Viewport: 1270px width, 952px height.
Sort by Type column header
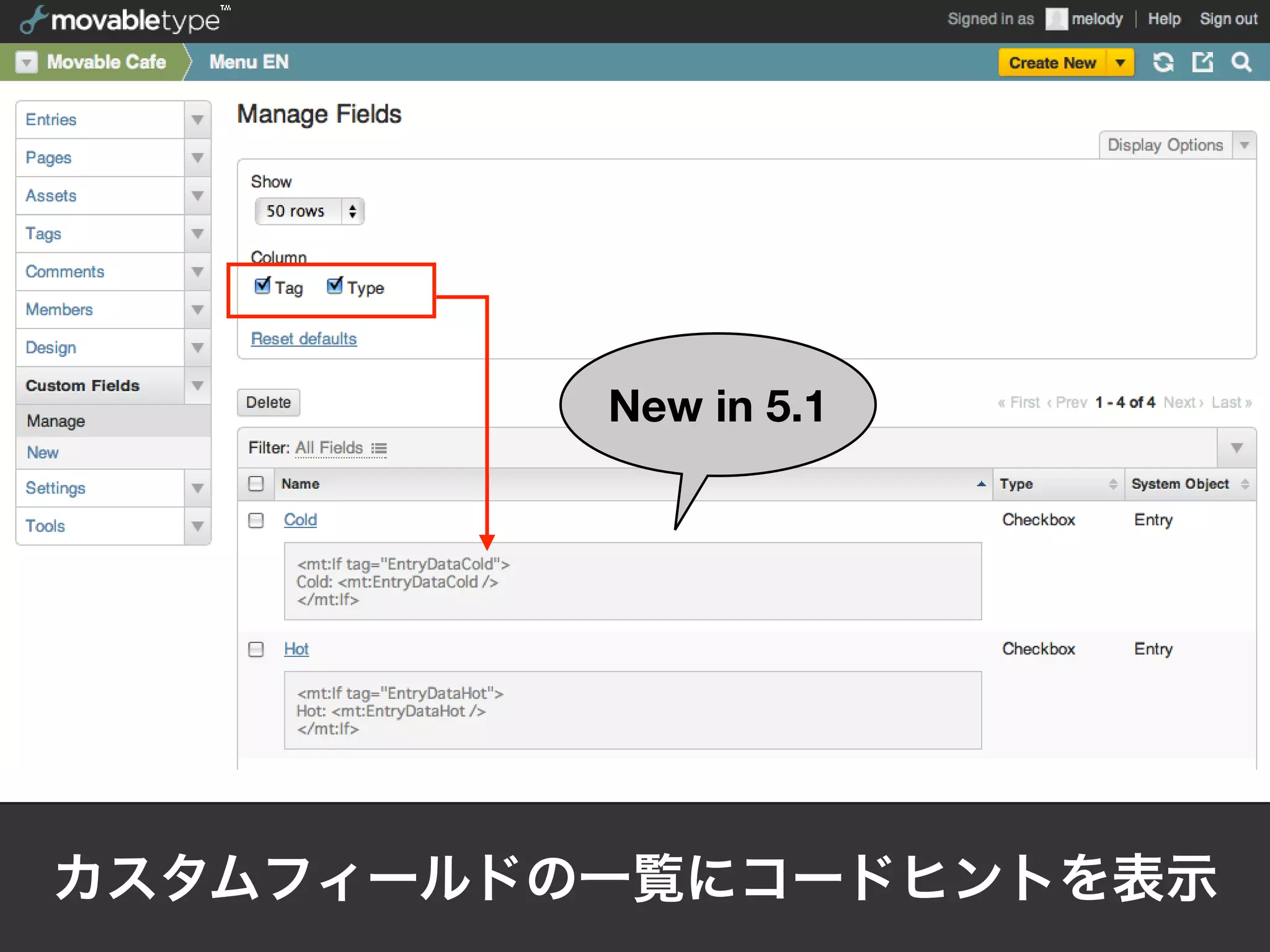click(1059, 484)
